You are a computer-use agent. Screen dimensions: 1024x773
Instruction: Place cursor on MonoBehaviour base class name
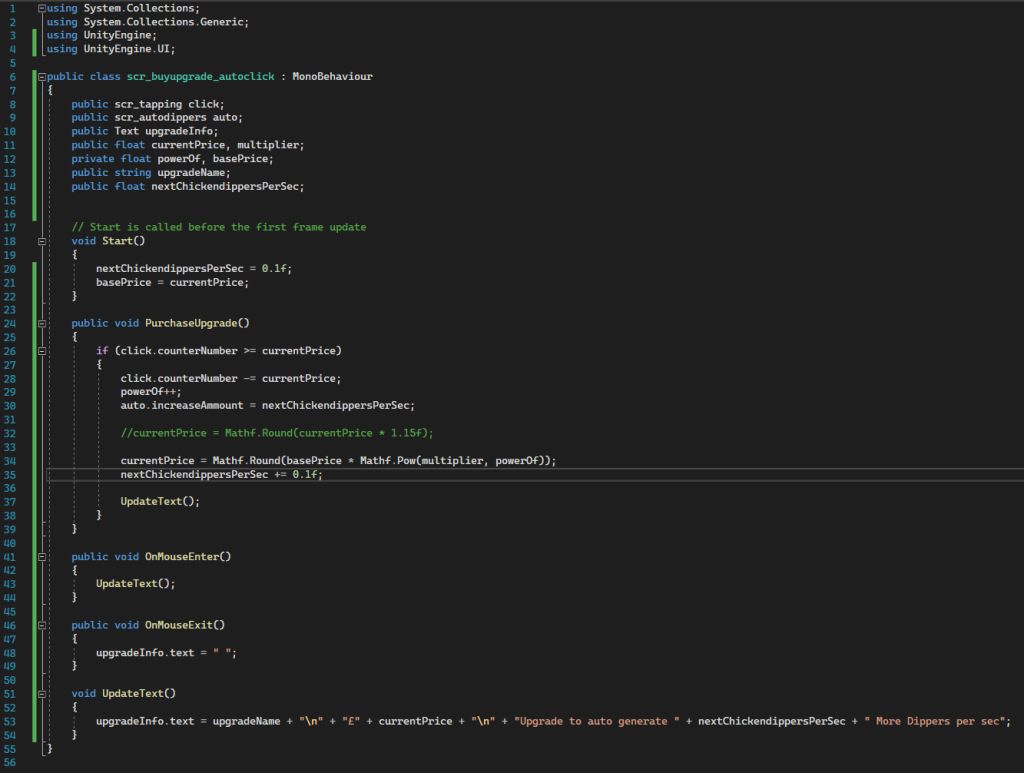pyautogui.click(x=332, y=77)
